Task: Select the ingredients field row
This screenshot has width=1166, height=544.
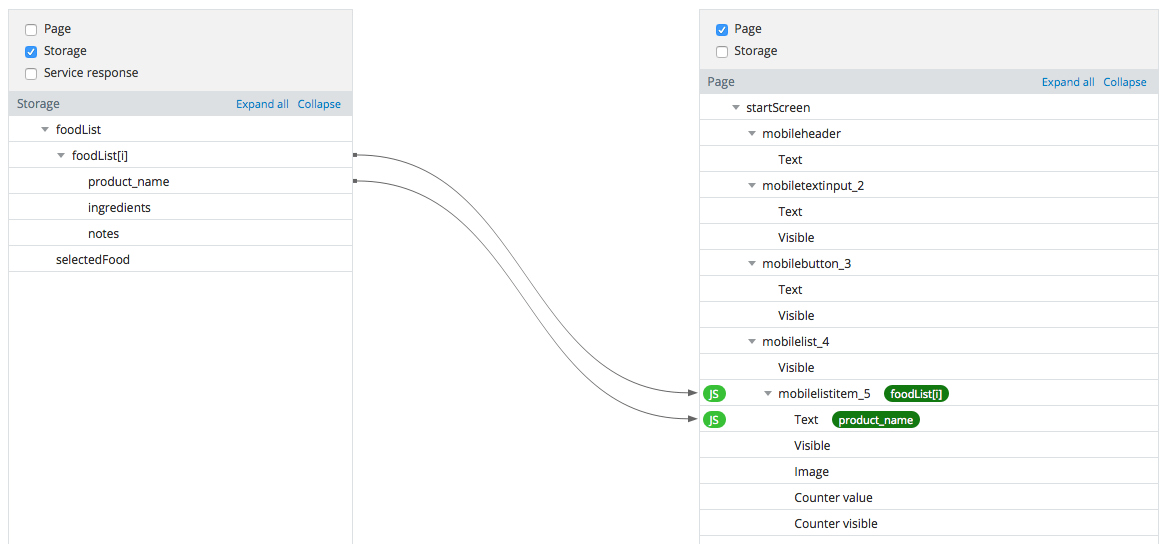Action: pos(180,207)
